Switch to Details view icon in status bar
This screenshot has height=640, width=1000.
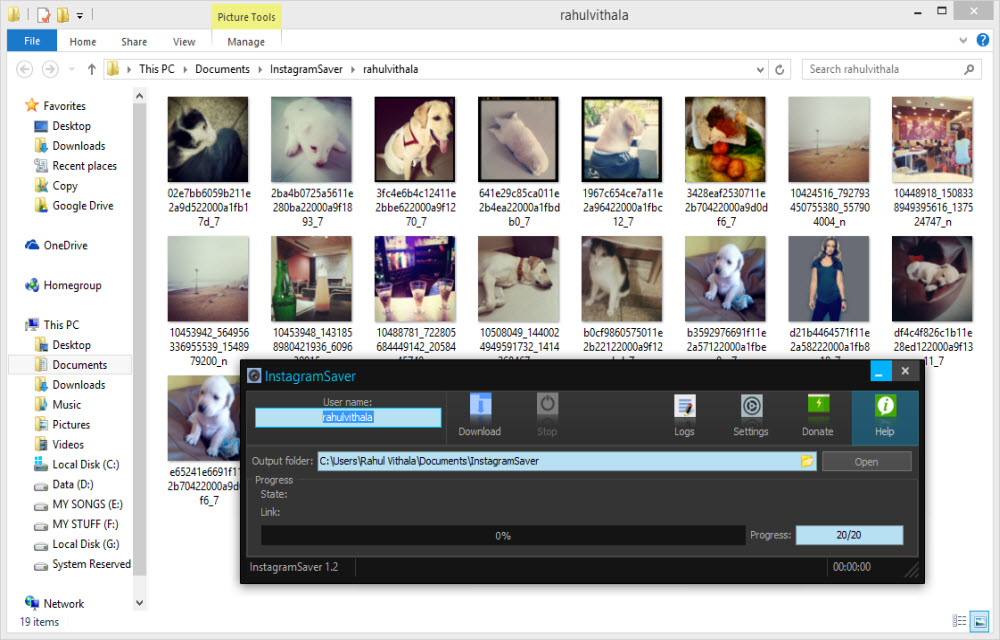pyautogui.click(x=959, y=621)
